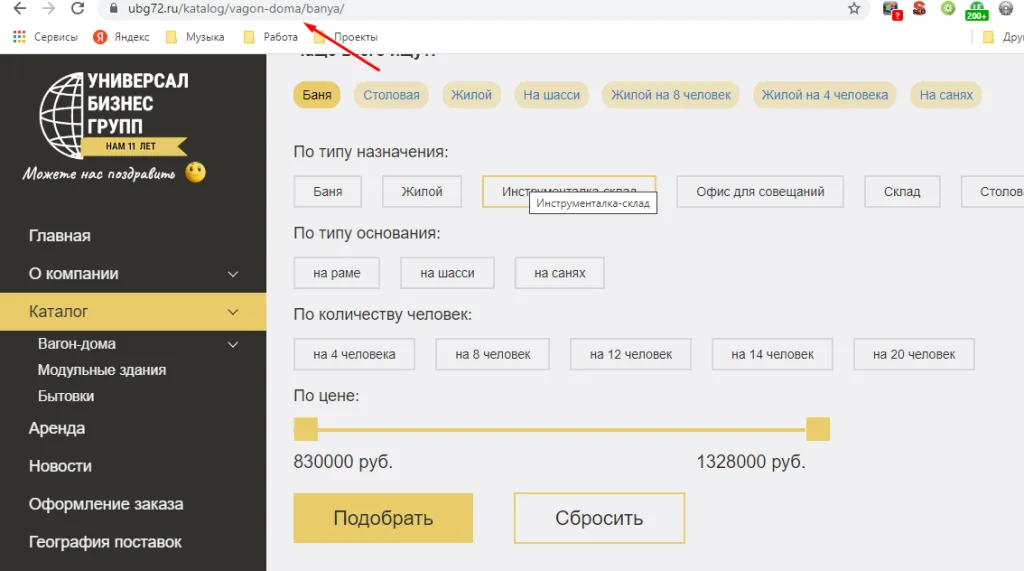
Task: Select the Жилой на 8 человек tag
Action: click(x=671, y=95)
